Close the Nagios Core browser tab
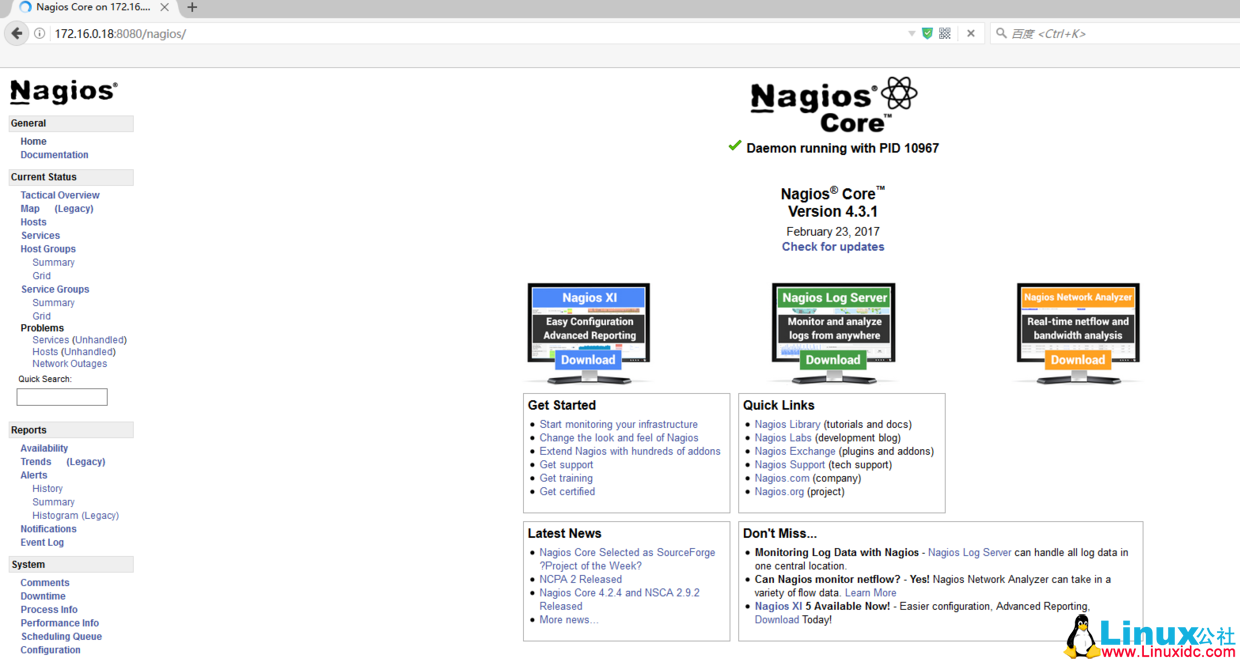The image size is (1240, 662). (165, 7)
